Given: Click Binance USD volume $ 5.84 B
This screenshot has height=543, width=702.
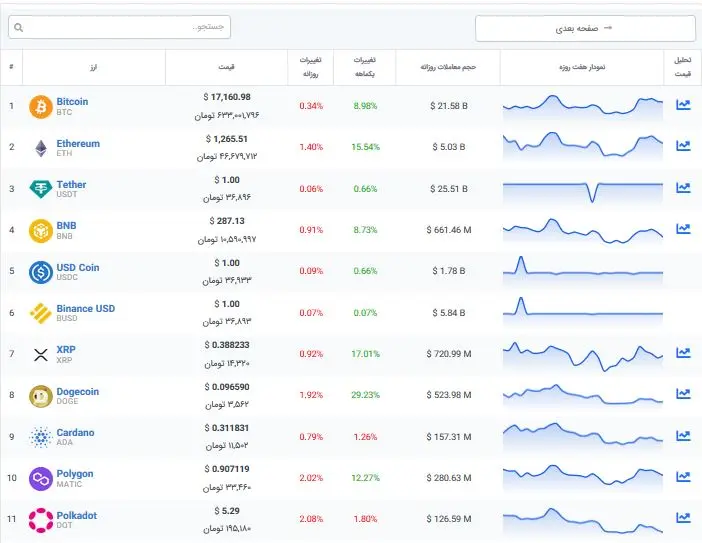Looking at the screenshot, I should pos(449,313).
